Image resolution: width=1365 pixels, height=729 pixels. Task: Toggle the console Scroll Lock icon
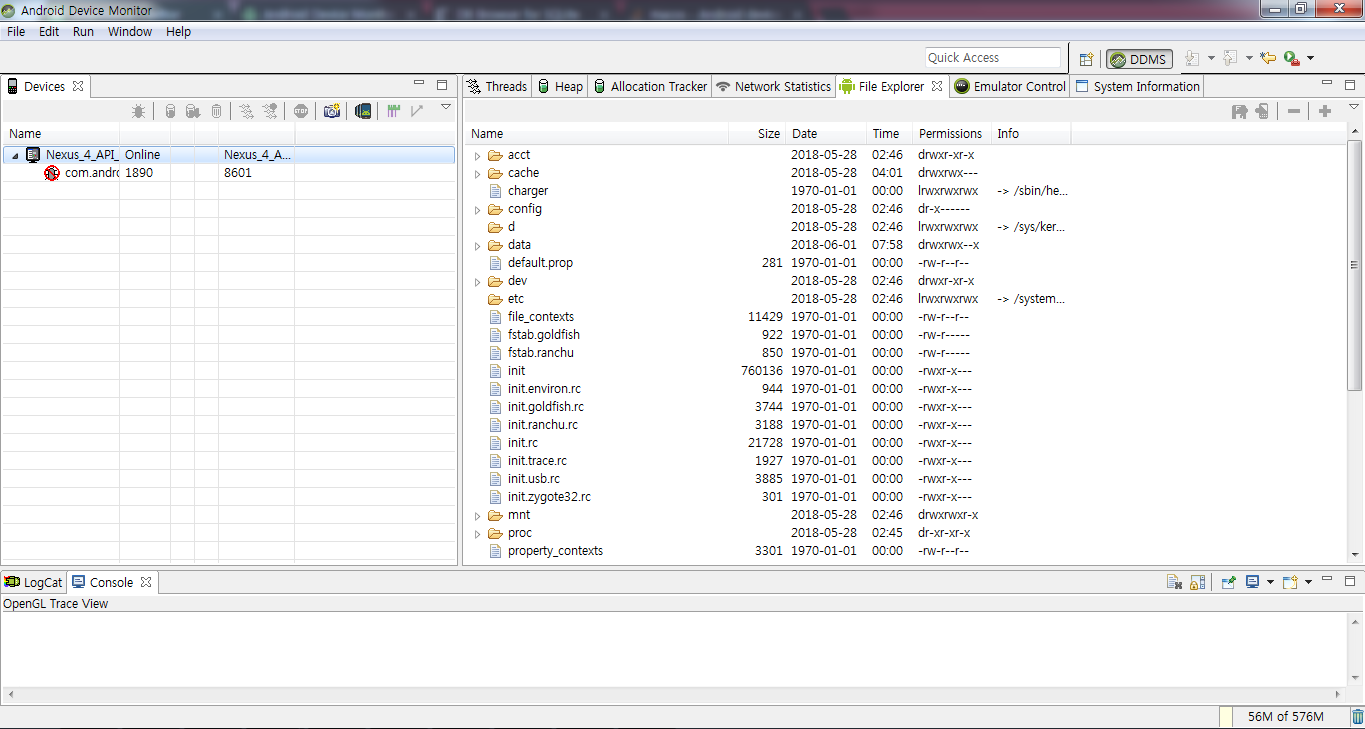[1197, 582]
